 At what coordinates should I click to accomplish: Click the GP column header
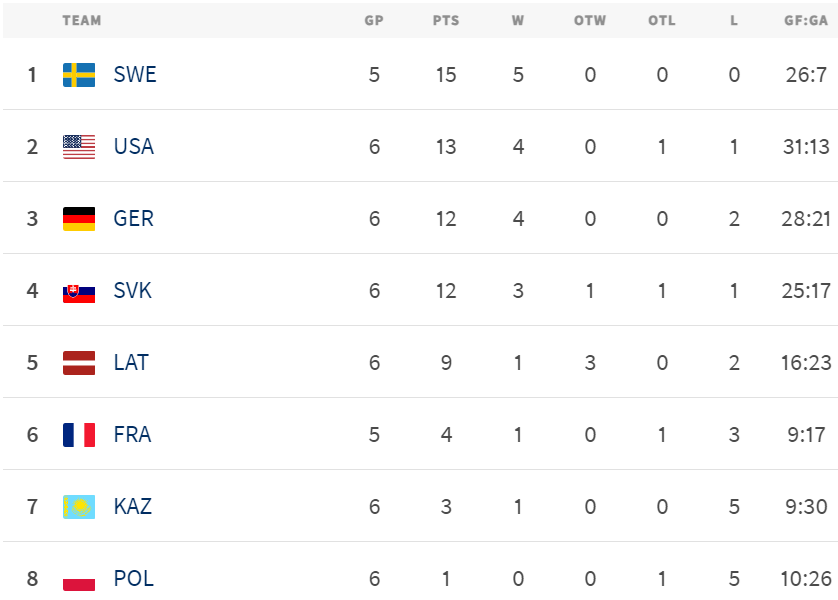pos(374,20)
